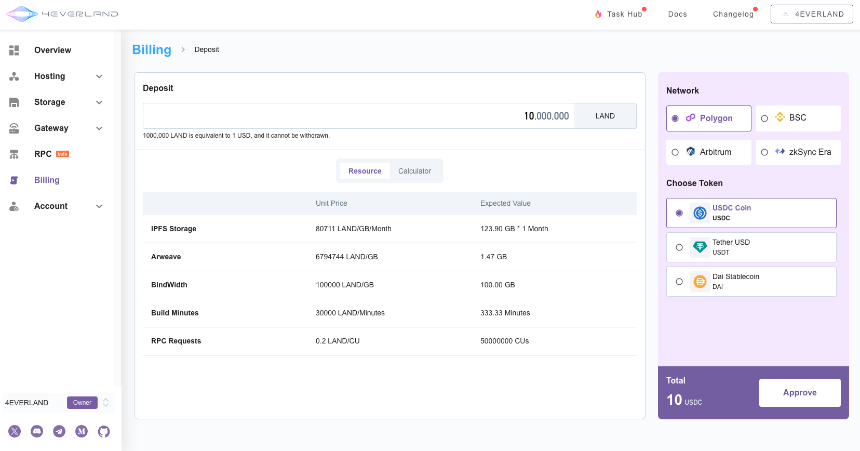Click the Billing sidebar icon
This screenshot has width=860, height=451.
pos(14,180)
